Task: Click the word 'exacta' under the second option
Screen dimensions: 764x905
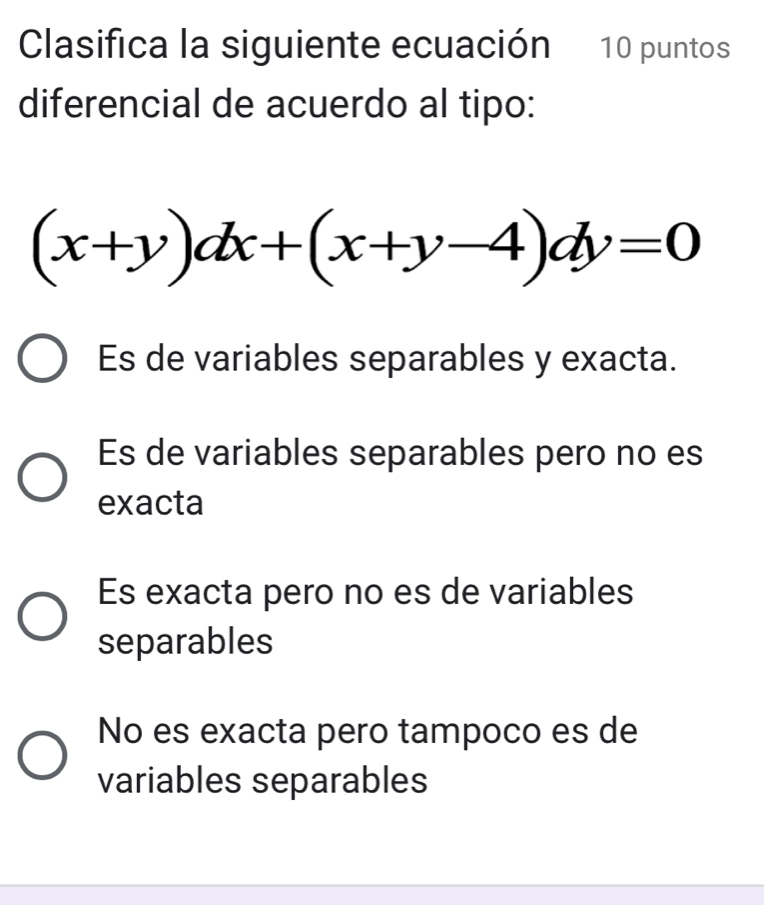Action: pyautogui.click(x=151, y=502)
